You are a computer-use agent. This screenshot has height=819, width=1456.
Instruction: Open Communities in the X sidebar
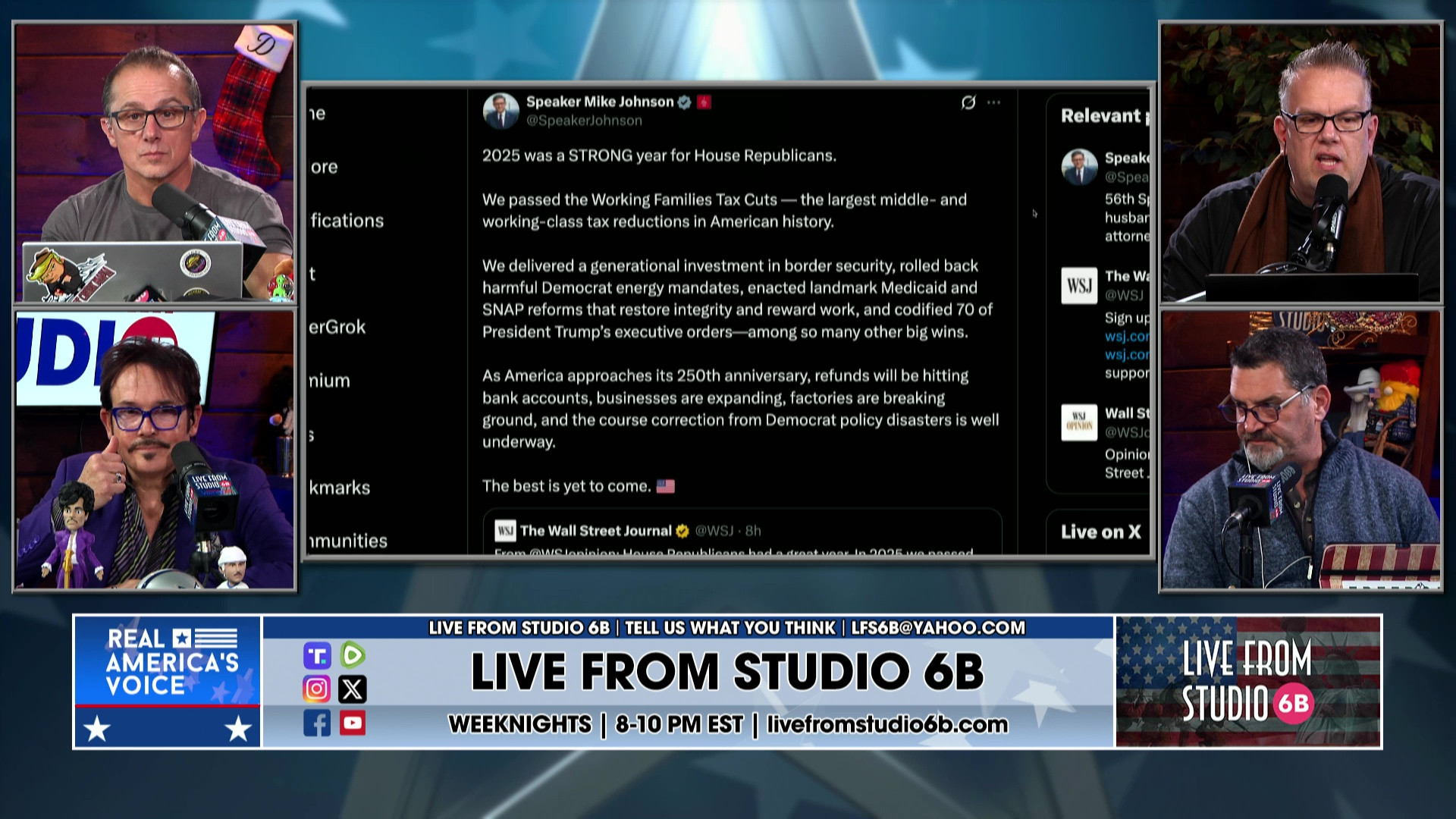pyautogui.click(x=347, y=541)
